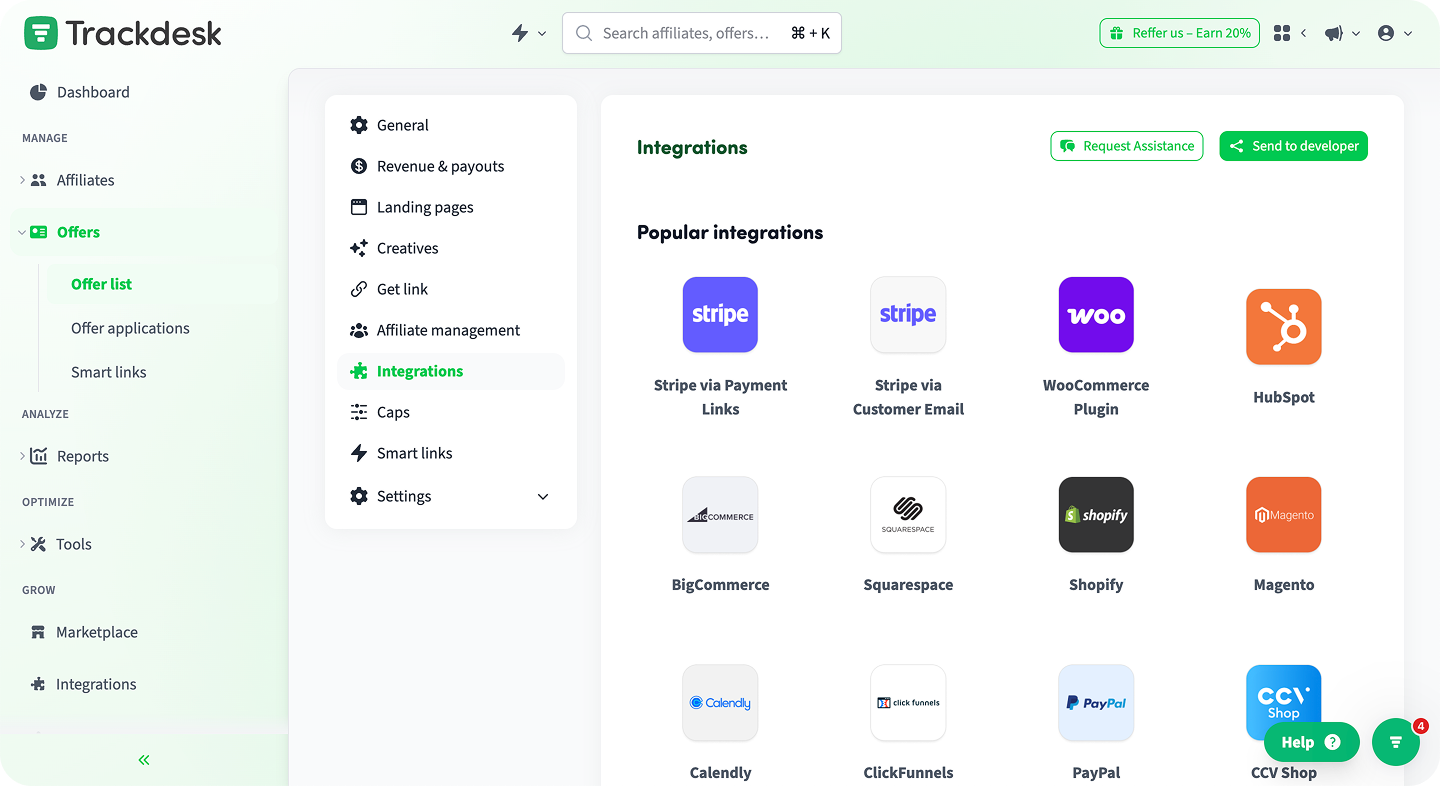The image size is (1440, 786).
Task: Select the ClickFunnels integration icon
Action: (908, 702)
